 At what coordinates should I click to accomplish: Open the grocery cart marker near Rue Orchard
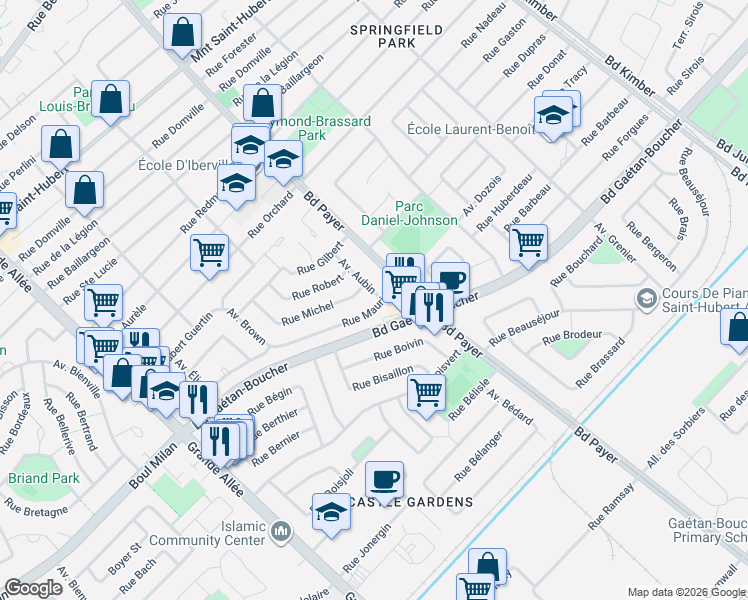[209, 254]
